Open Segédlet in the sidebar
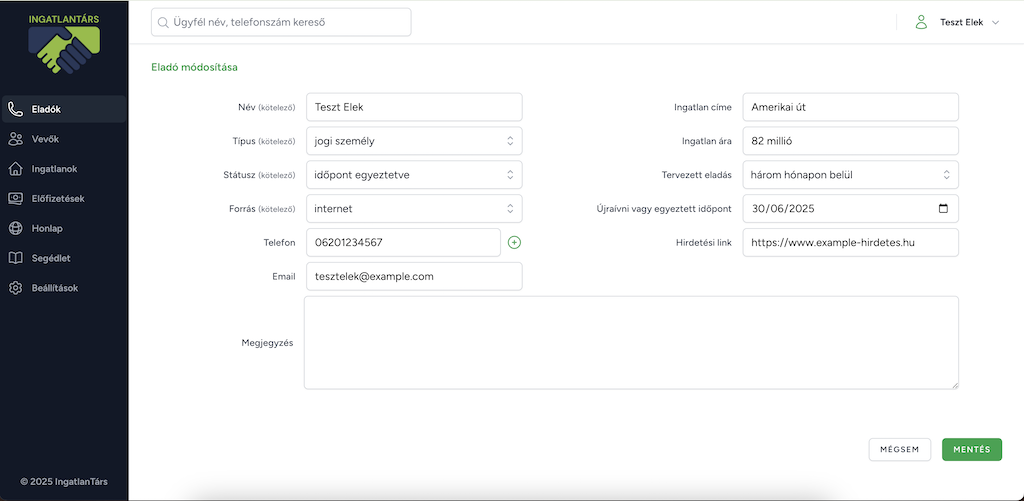 pyautogui.click(x=64, y=258)
